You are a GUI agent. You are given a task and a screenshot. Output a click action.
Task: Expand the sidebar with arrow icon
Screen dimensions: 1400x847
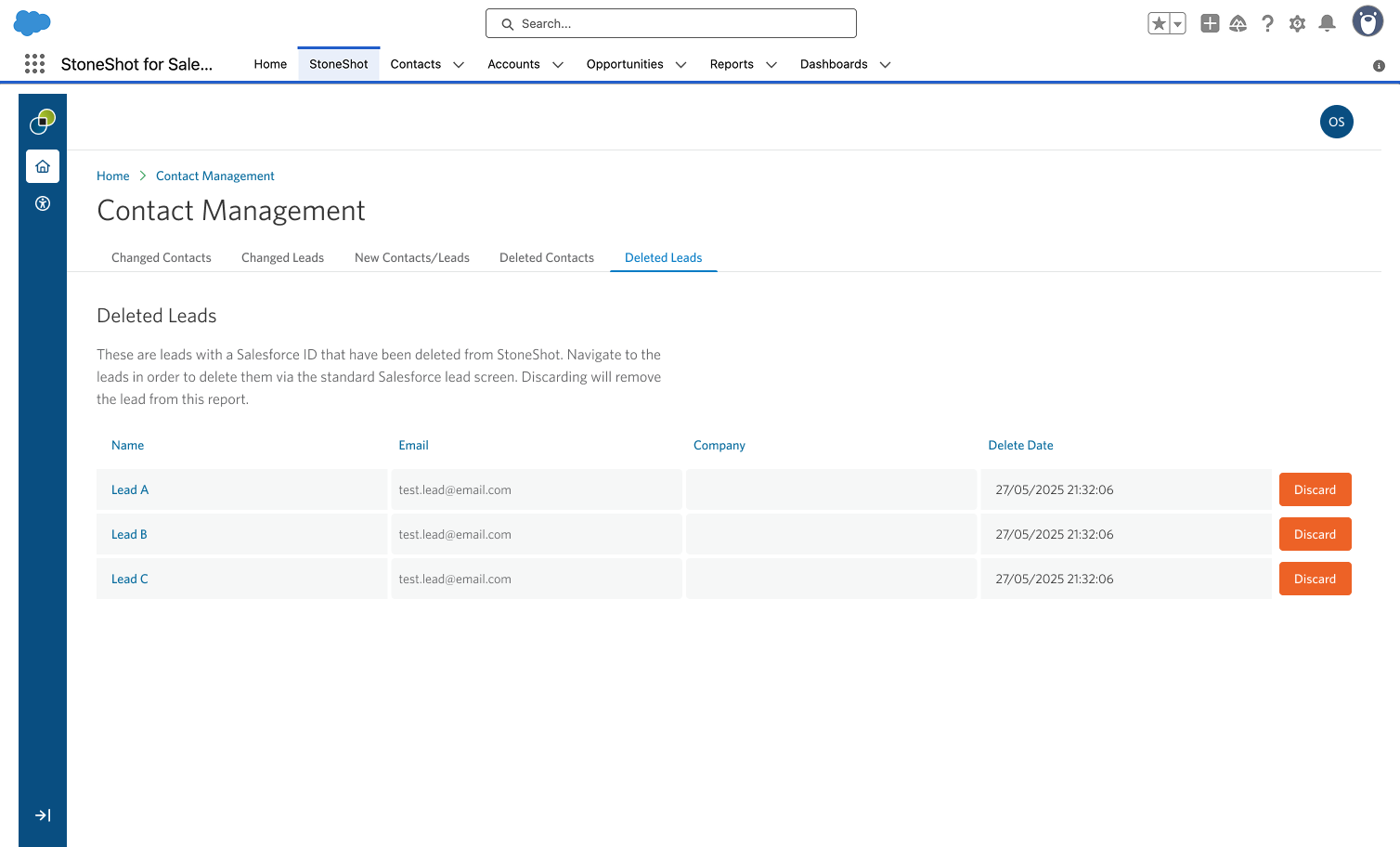click(43, 815)
